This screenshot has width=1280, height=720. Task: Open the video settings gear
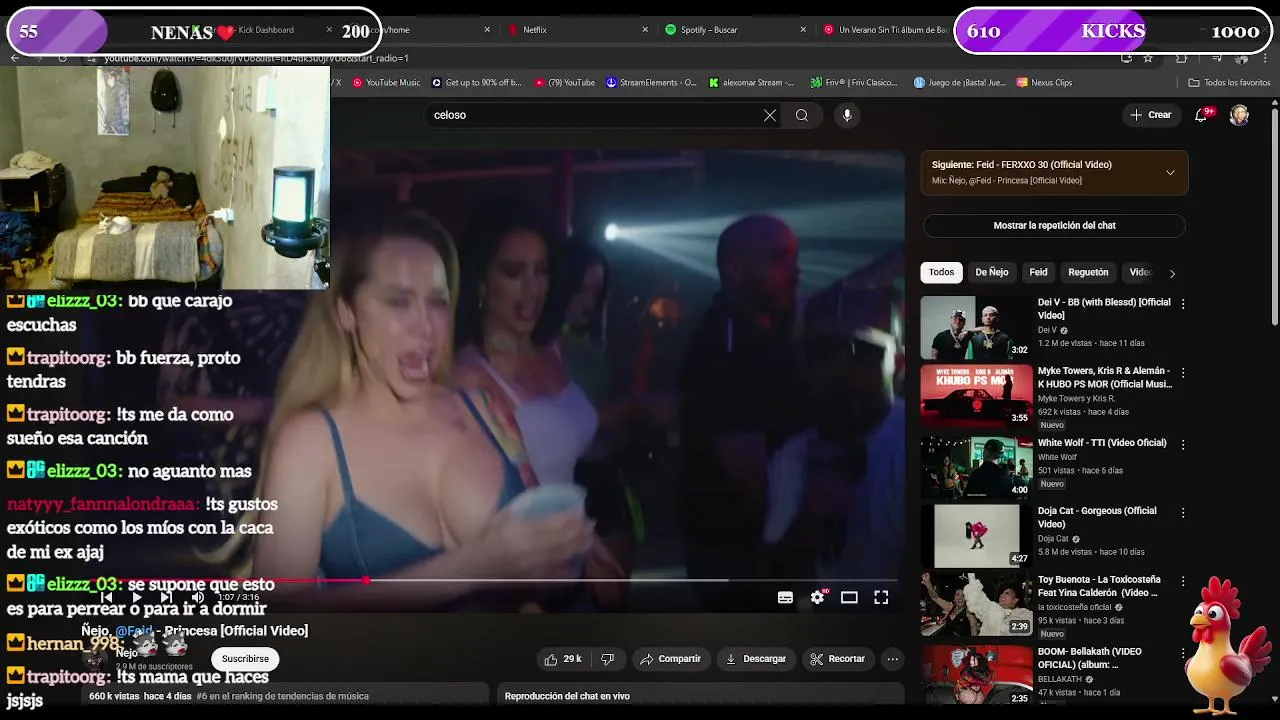click(818, 597)
